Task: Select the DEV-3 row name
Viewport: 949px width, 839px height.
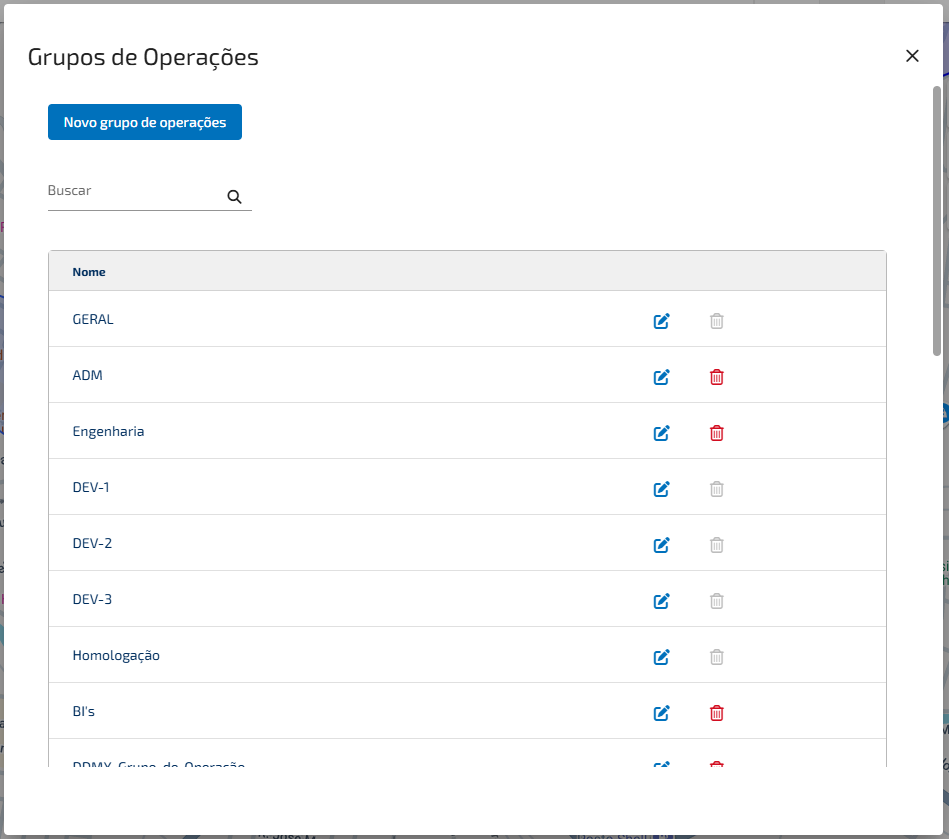Action: [x=92, y=599]
